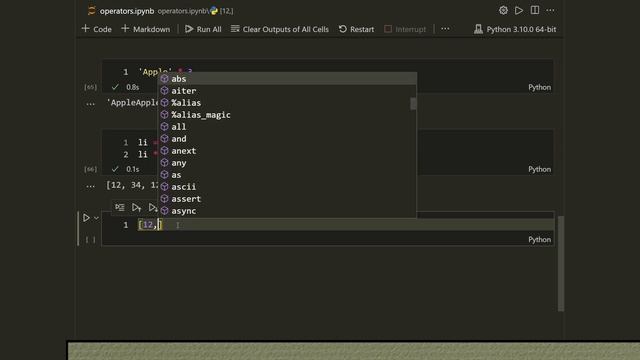
Task: Click the cube icon beside async suggestion
Action: click(164, 211)
